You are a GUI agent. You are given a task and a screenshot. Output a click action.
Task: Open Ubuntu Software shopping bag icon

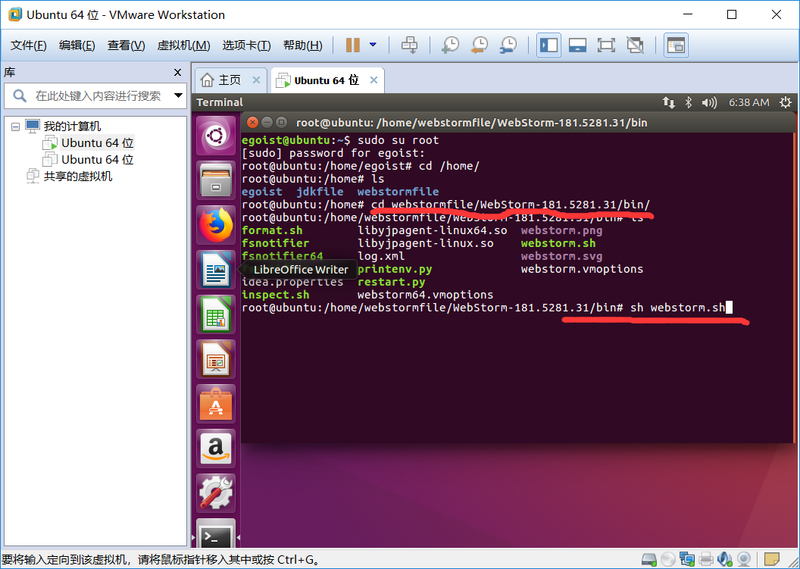(216, 404)
